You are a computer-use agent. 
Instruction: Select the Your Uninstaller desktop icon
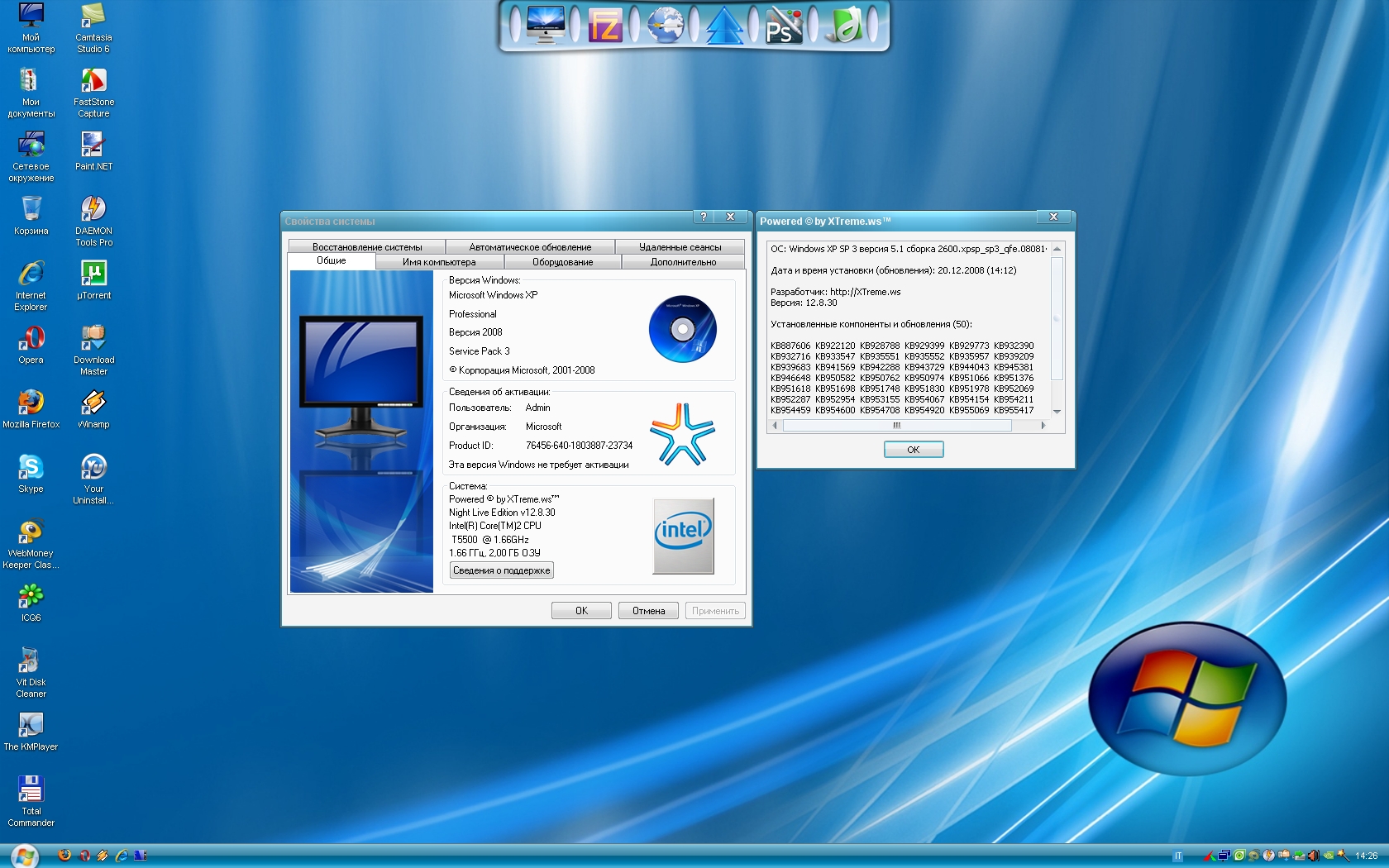click(x=93, y=479)
